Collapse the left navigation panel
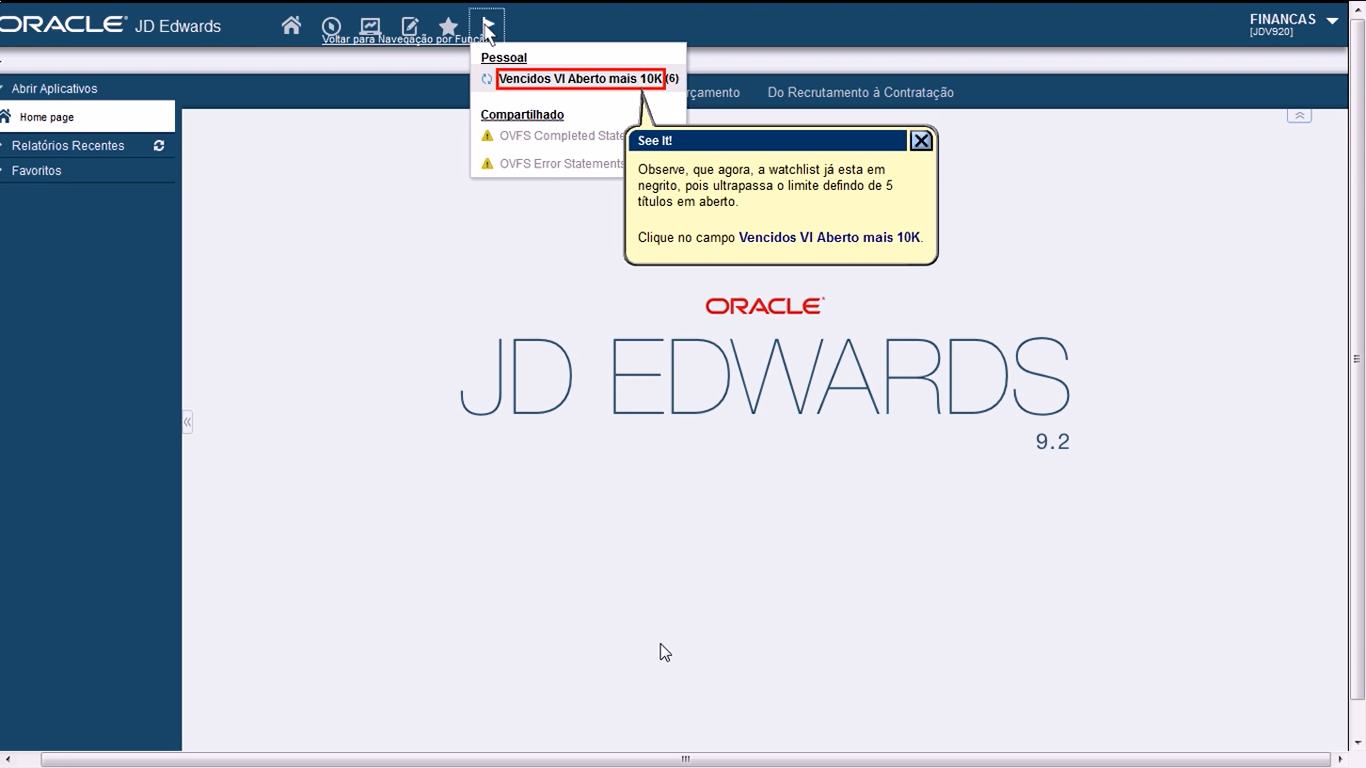Viewport: 1366px width, 768px height. [x=187, y=422]
